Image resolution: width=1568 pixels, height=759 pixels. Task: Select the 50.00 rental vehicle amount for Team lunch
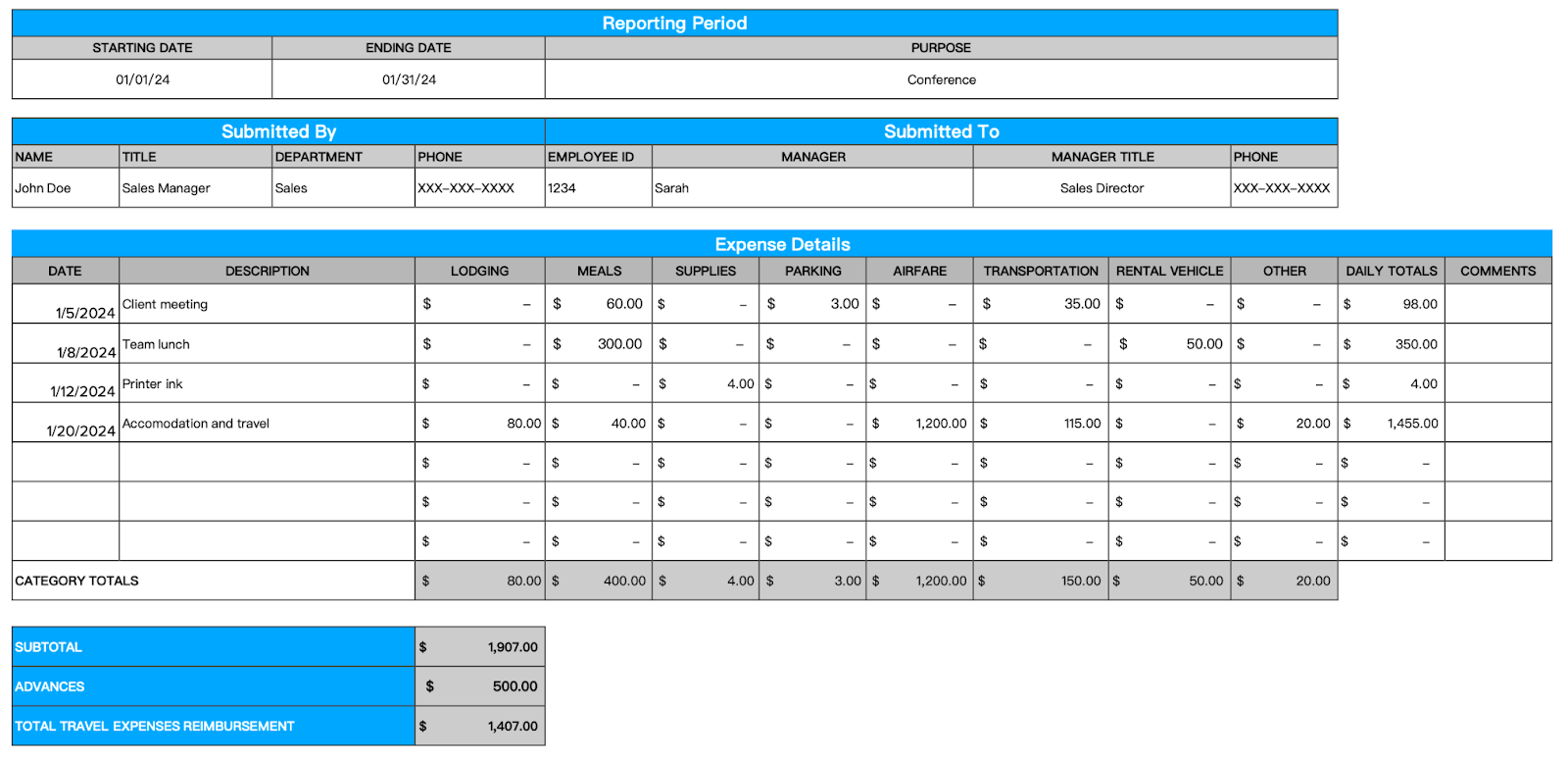pyautogui.click(x=1170, y=344)
